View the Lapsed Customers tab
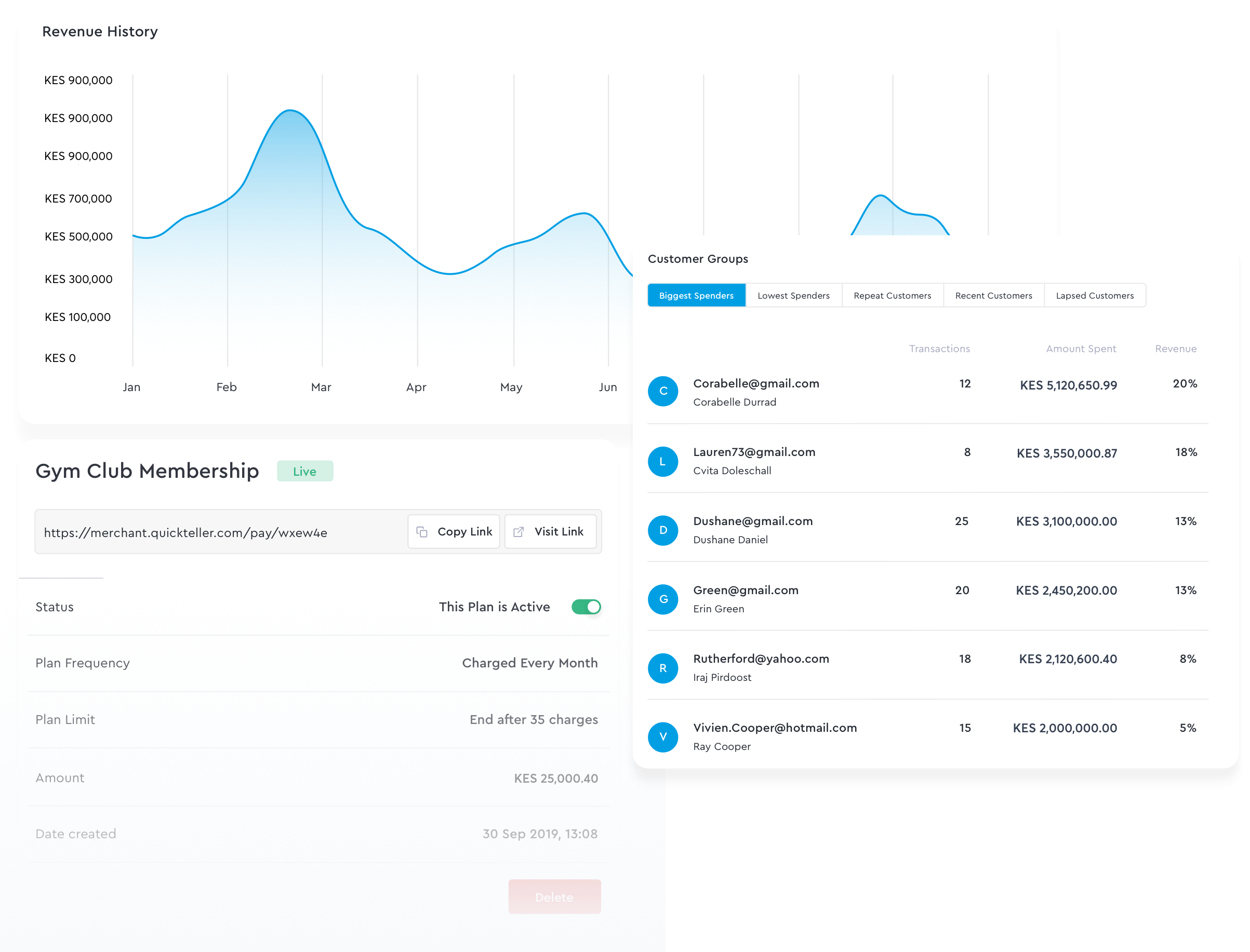 (1094, 295)
